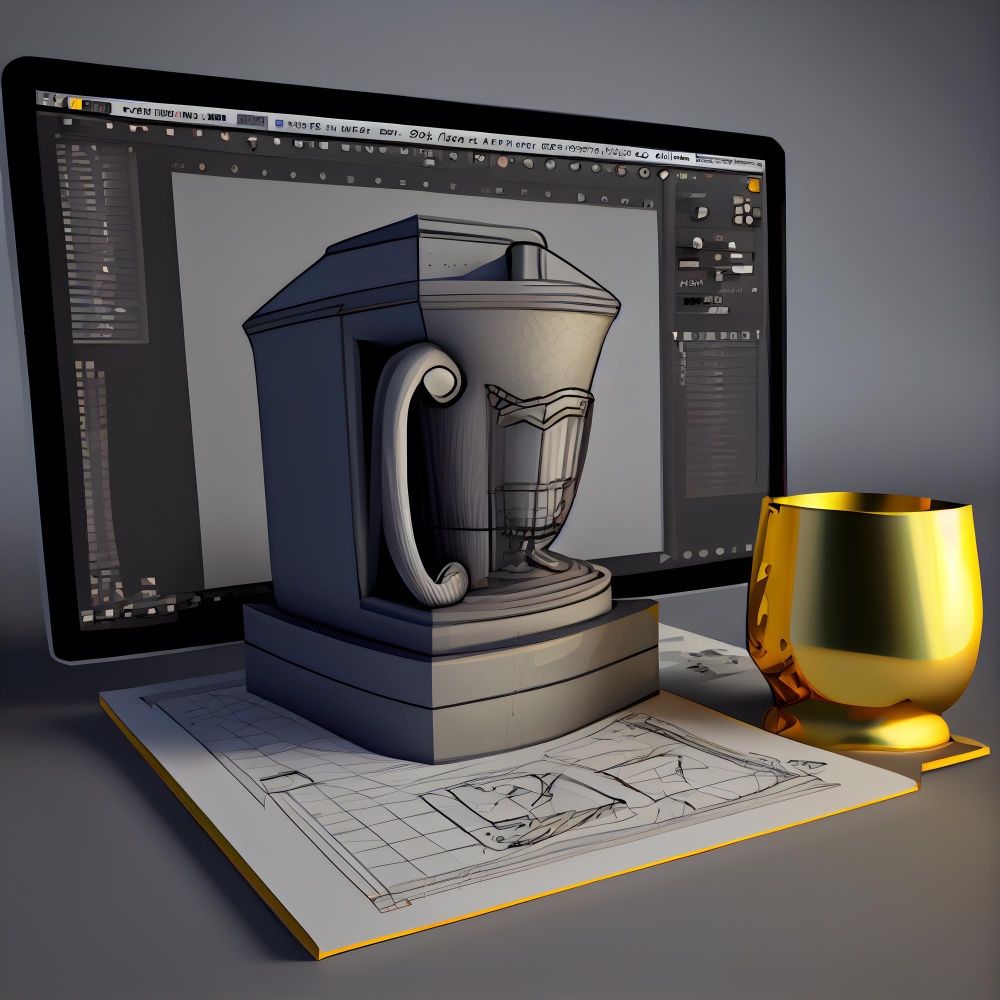Click the round button left of orange icon
Viewport: 1000px width, 1000px height.
[665, 174]
